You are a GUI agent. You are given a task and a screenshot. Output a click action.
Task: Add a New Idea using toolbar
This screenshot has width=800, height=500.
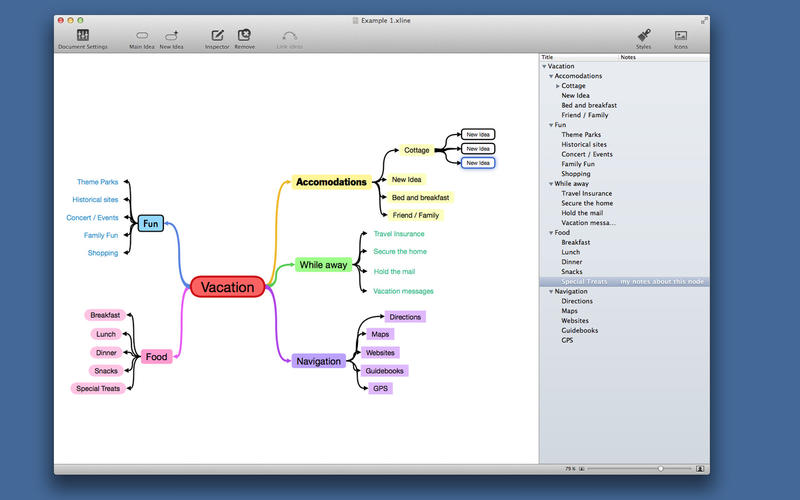coord(171,36)
